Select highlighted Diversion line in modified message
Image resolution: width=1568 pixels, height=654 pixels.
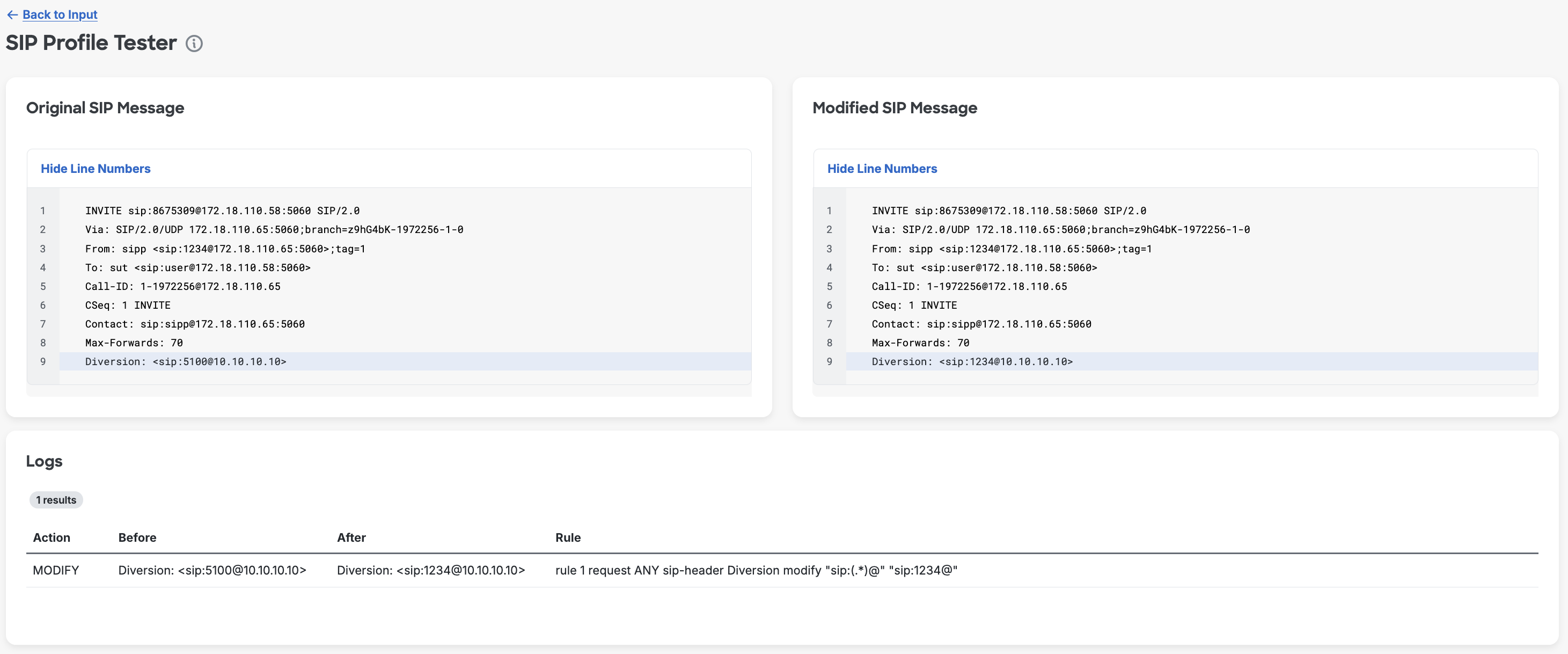1192,362
